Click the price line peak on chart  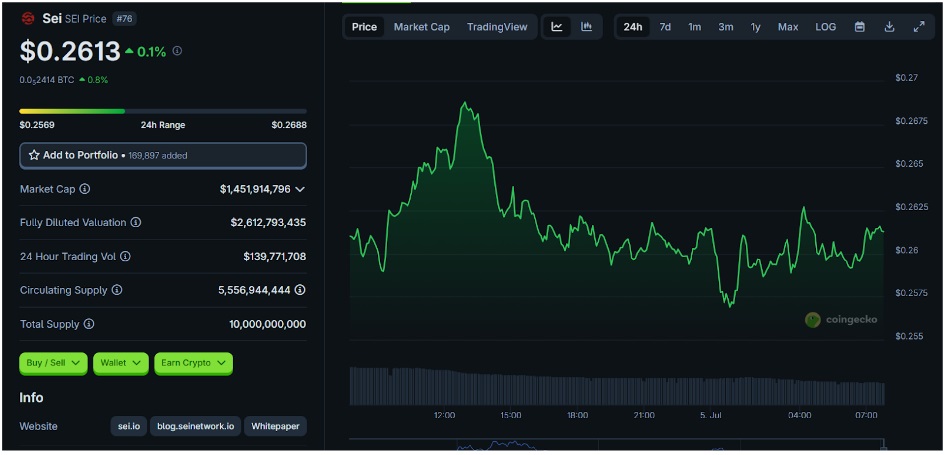point(464,104)
